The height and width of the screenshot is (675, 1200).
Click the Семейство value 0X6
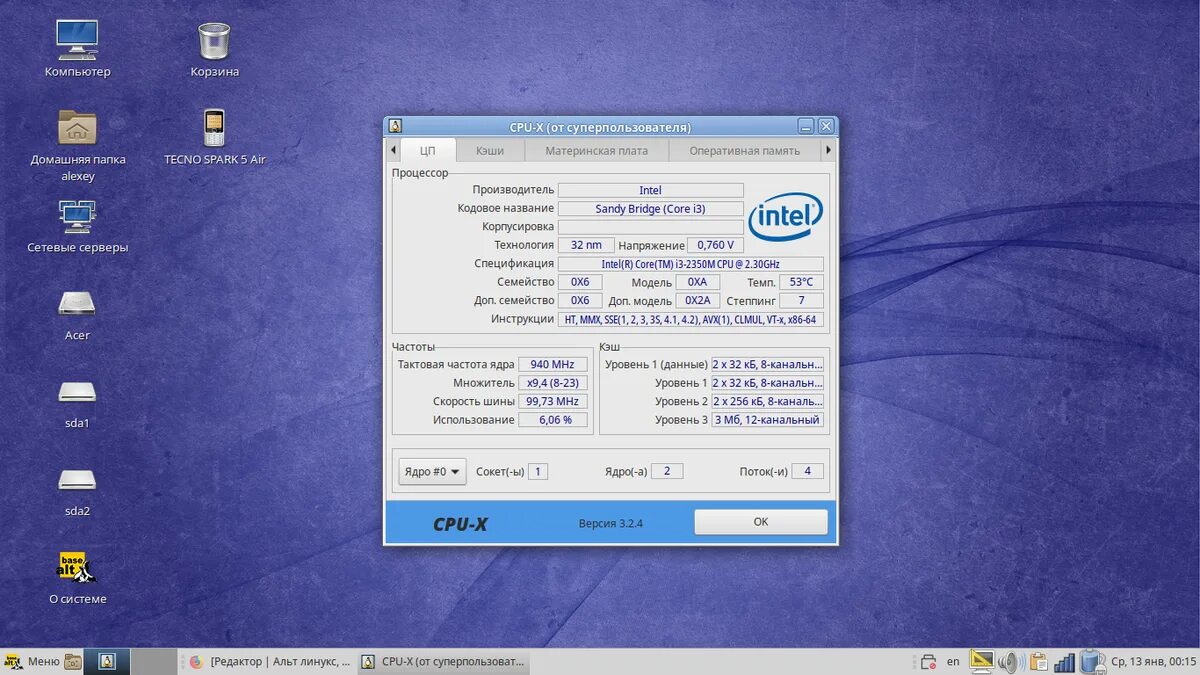pos(580,282)
